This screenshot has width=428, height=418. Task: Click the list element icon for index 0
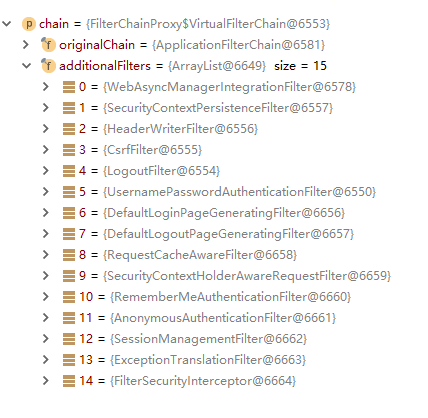pos(69,87)
